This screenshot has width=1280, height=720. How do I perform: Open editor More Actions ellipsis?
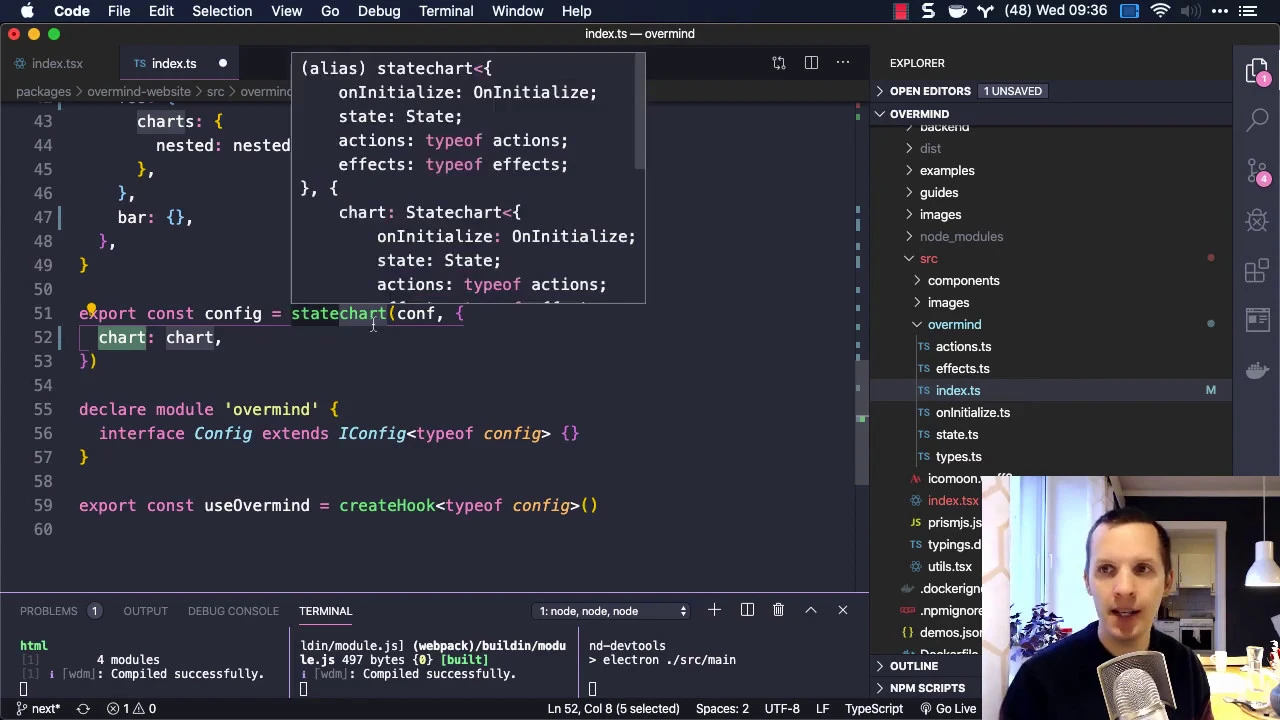pyautogui.click(x=843, y=63)
